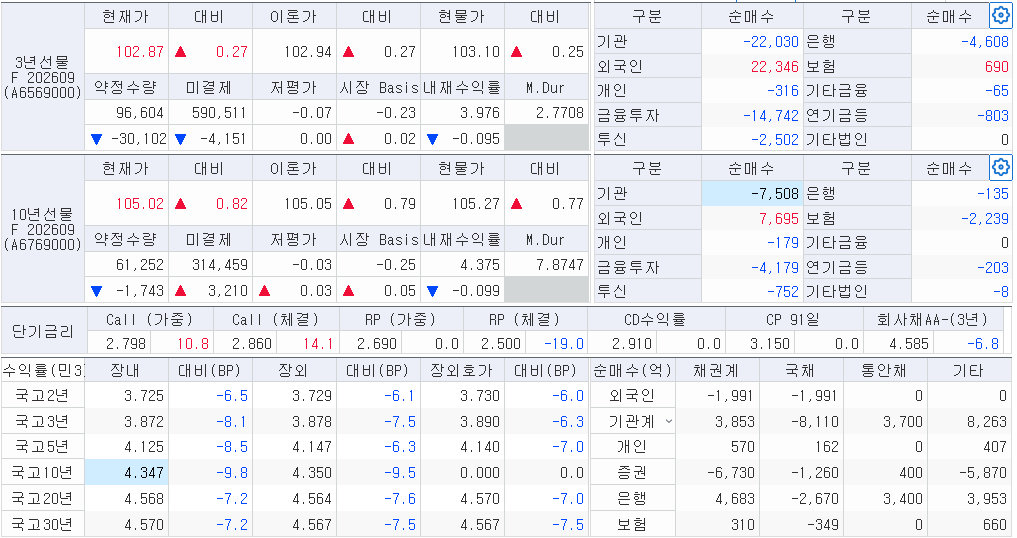
Task: Open settings gear in 10년선물 investor panel
Action: [1000, 167]
